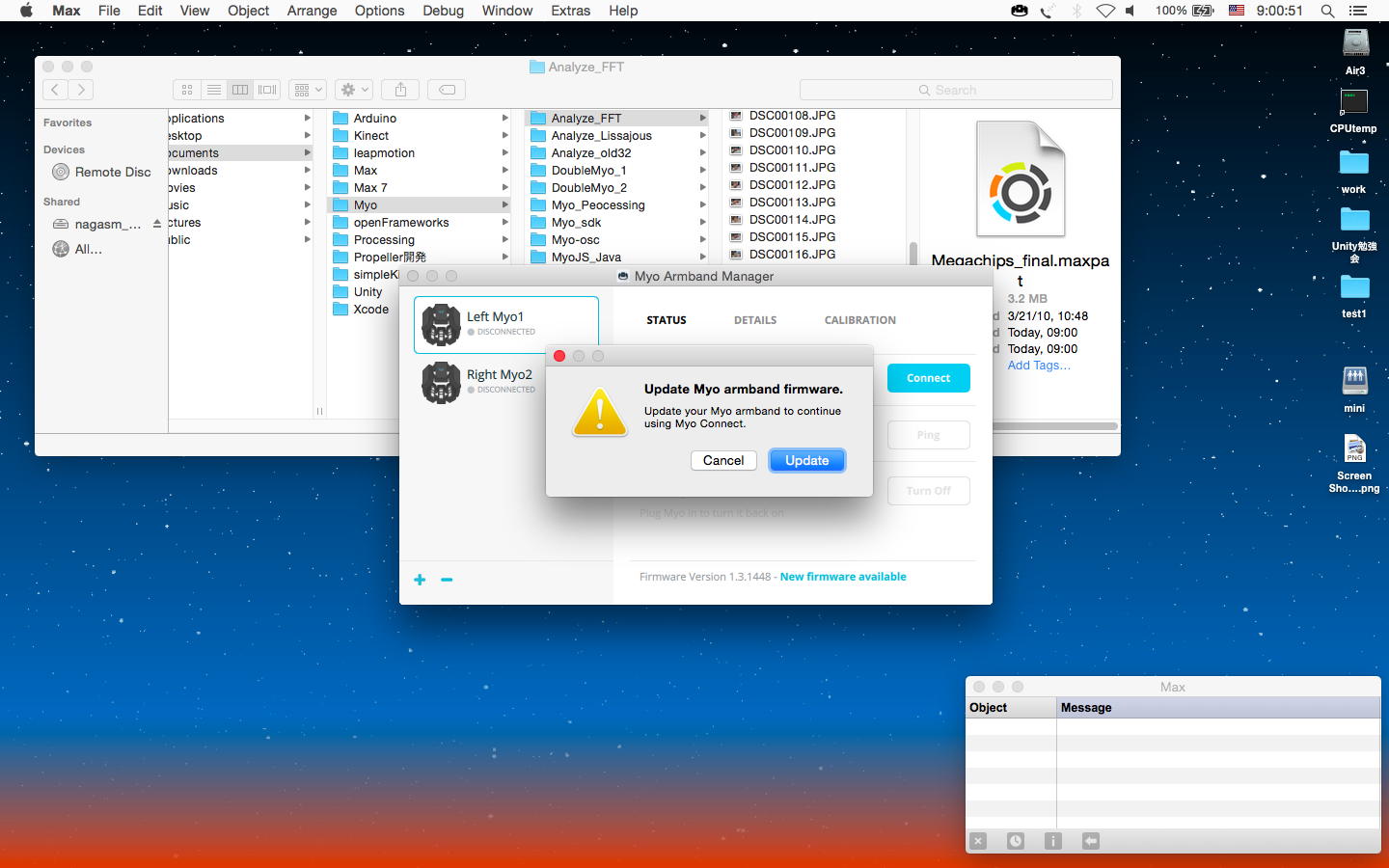Switch Finder to column view
The height and width of the screenshot is (868, 1389).
240,90
